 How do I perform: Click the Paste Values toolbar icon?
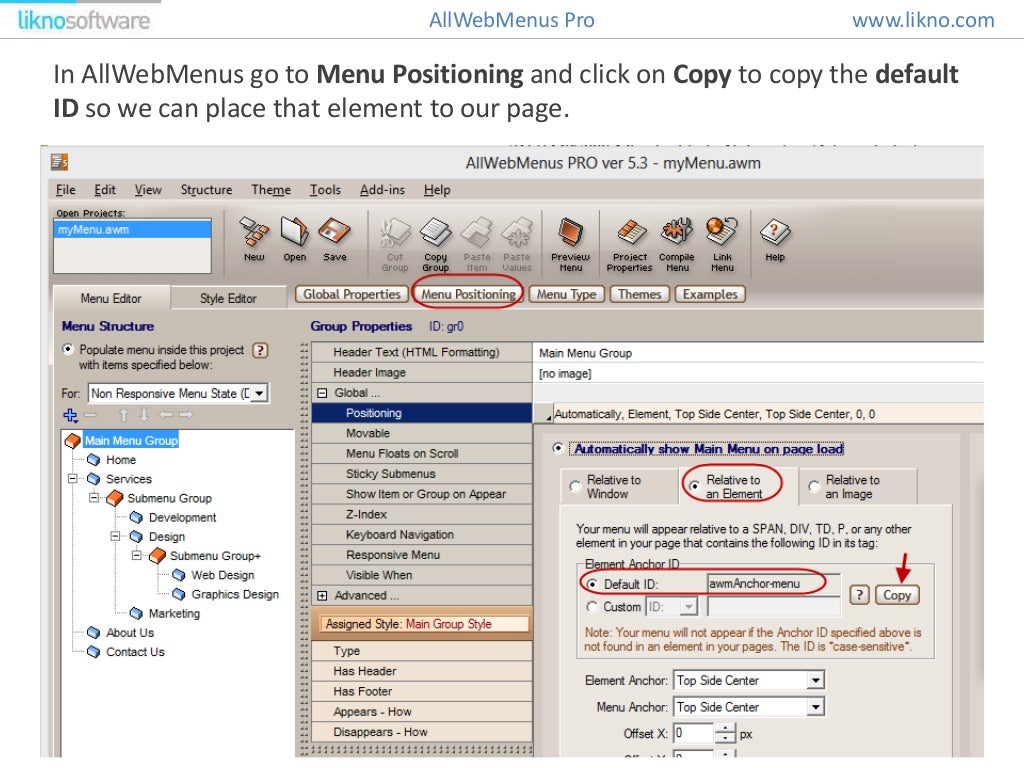pyautogui.click(x=517, y=245)
